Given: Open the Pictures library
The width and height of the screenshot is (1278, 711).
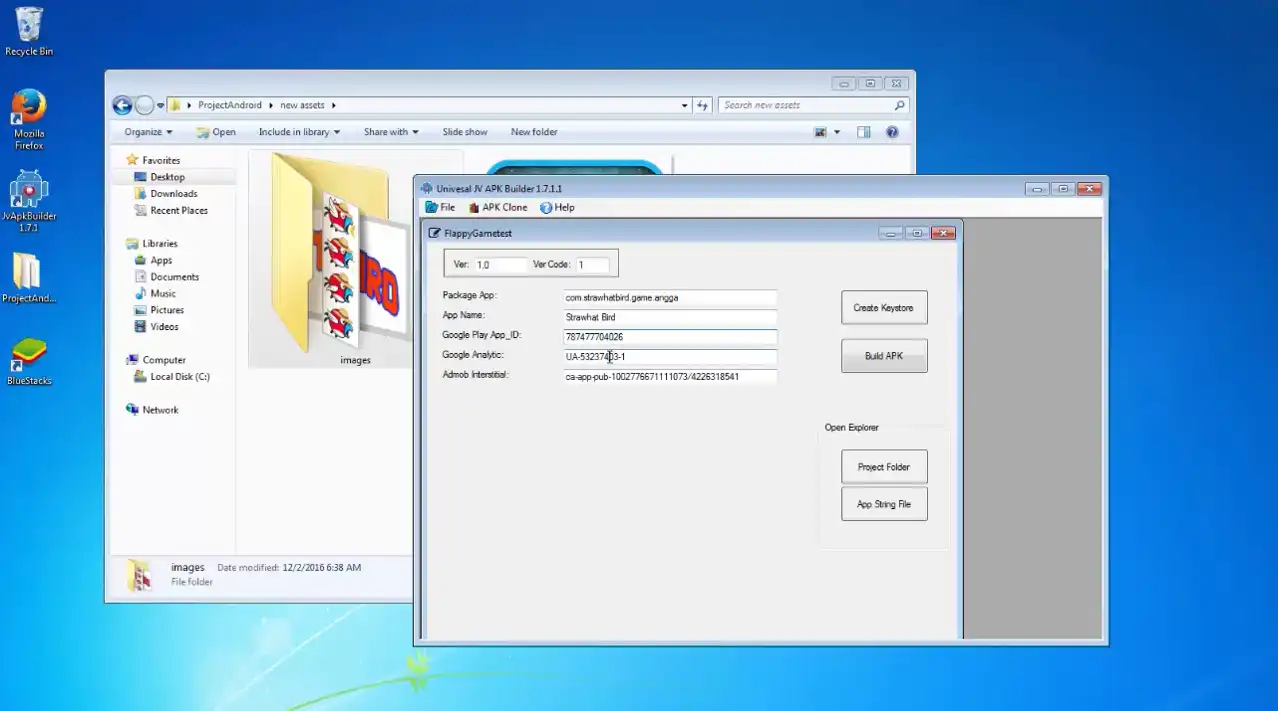Looking at the screenshot, I should (166, 310).
